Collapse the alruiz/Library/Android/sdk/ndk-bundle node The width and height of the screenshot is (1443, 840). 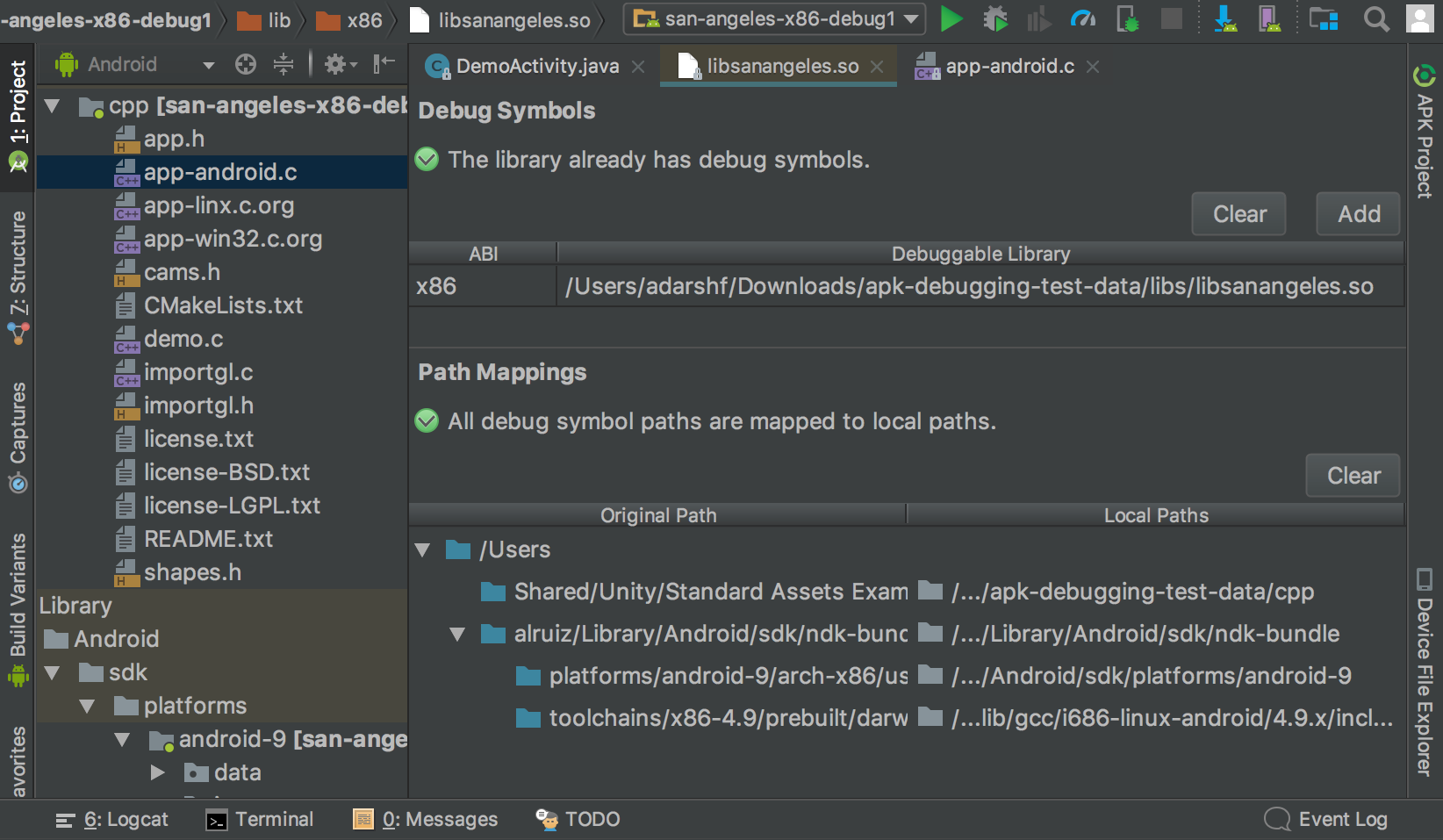(456, 634)
